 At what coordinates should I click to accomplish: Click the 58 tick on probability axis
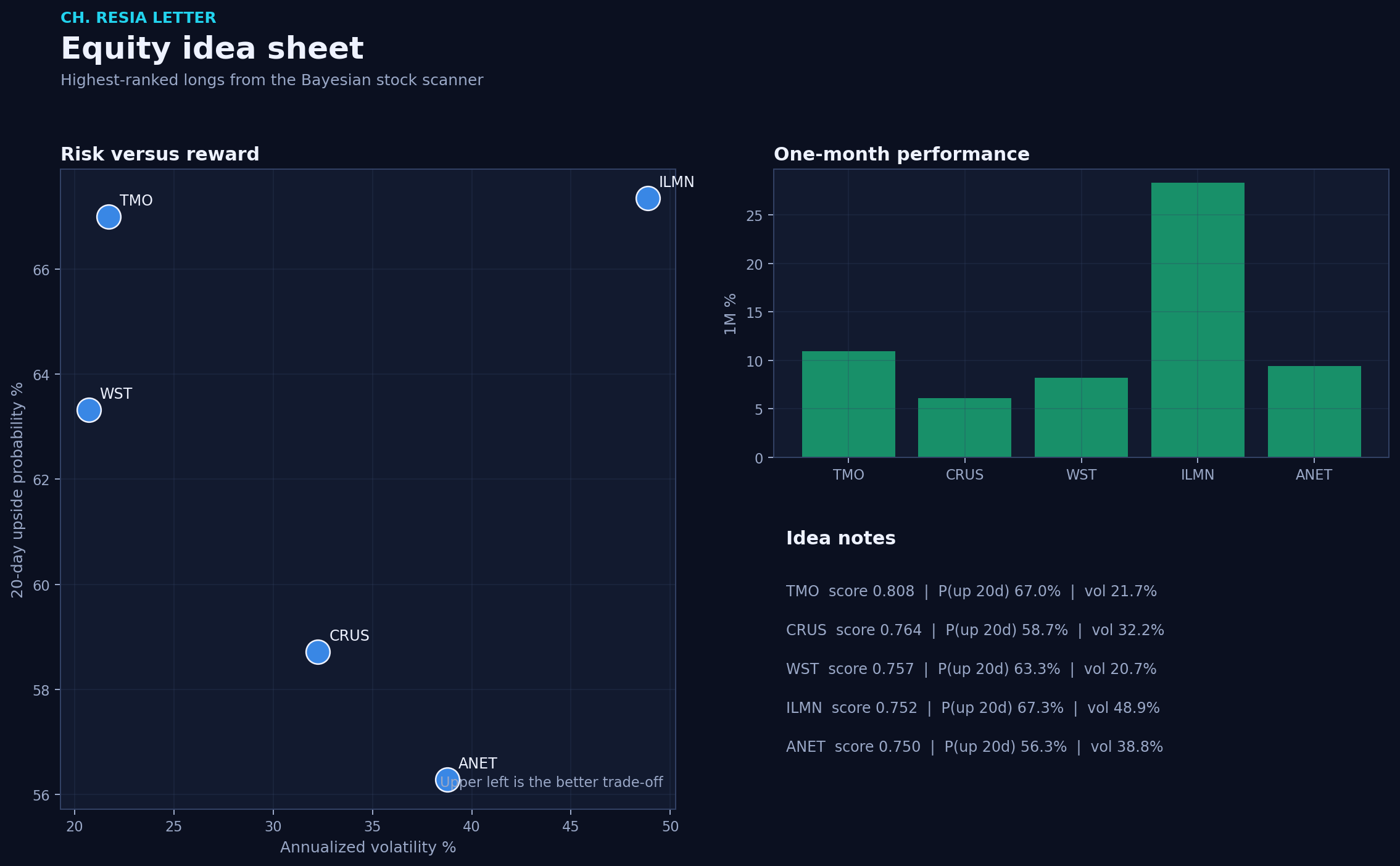point(41,691)
